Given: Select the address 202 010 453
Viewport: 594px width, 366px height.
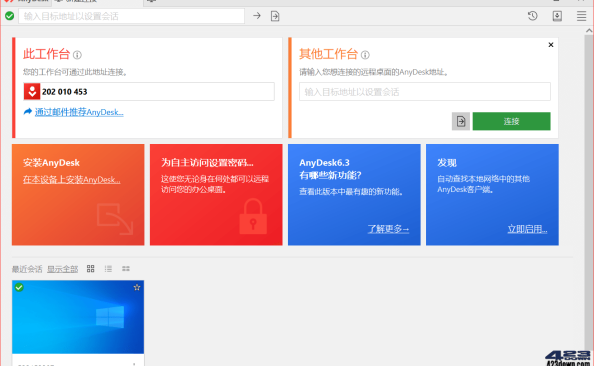Looking at the screenshot, I should coord(65,92).
